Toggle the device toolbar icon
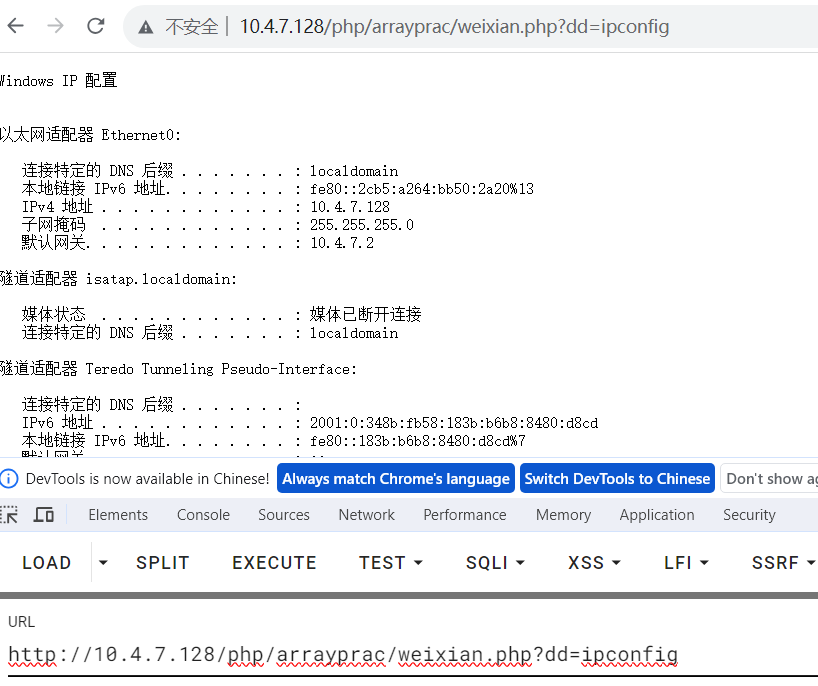This screenshot has height=686, width=818. pos(44,515)
